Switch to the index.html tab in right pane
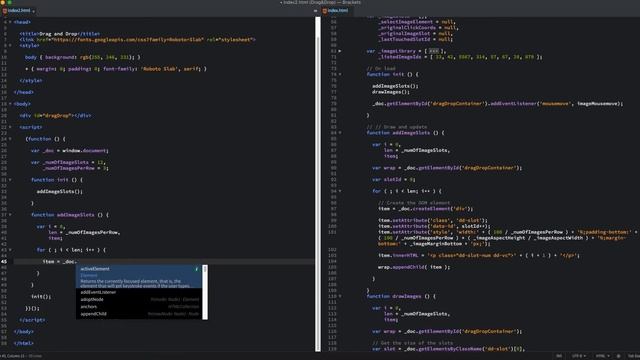640x360 pixels. point(338,11)
